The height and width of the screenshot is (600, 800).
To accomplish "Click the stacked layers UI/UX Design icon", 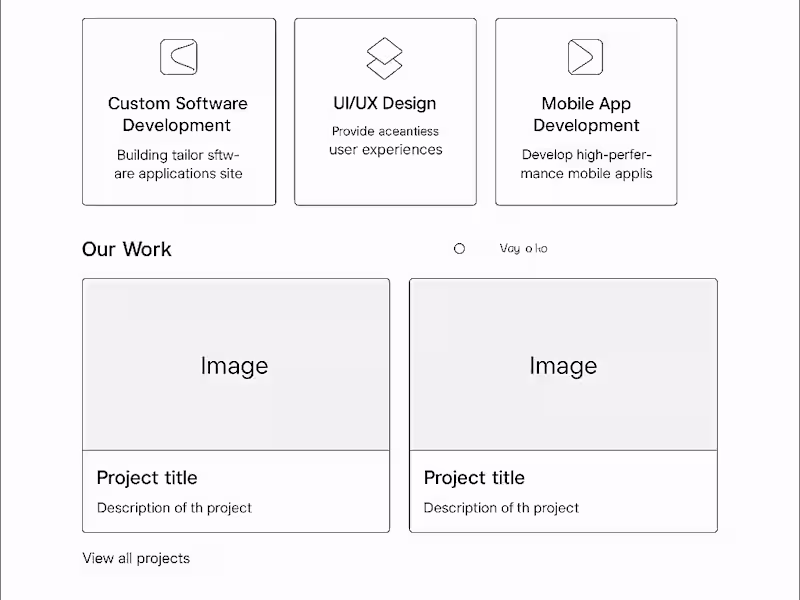I will [x=385, y=58].
